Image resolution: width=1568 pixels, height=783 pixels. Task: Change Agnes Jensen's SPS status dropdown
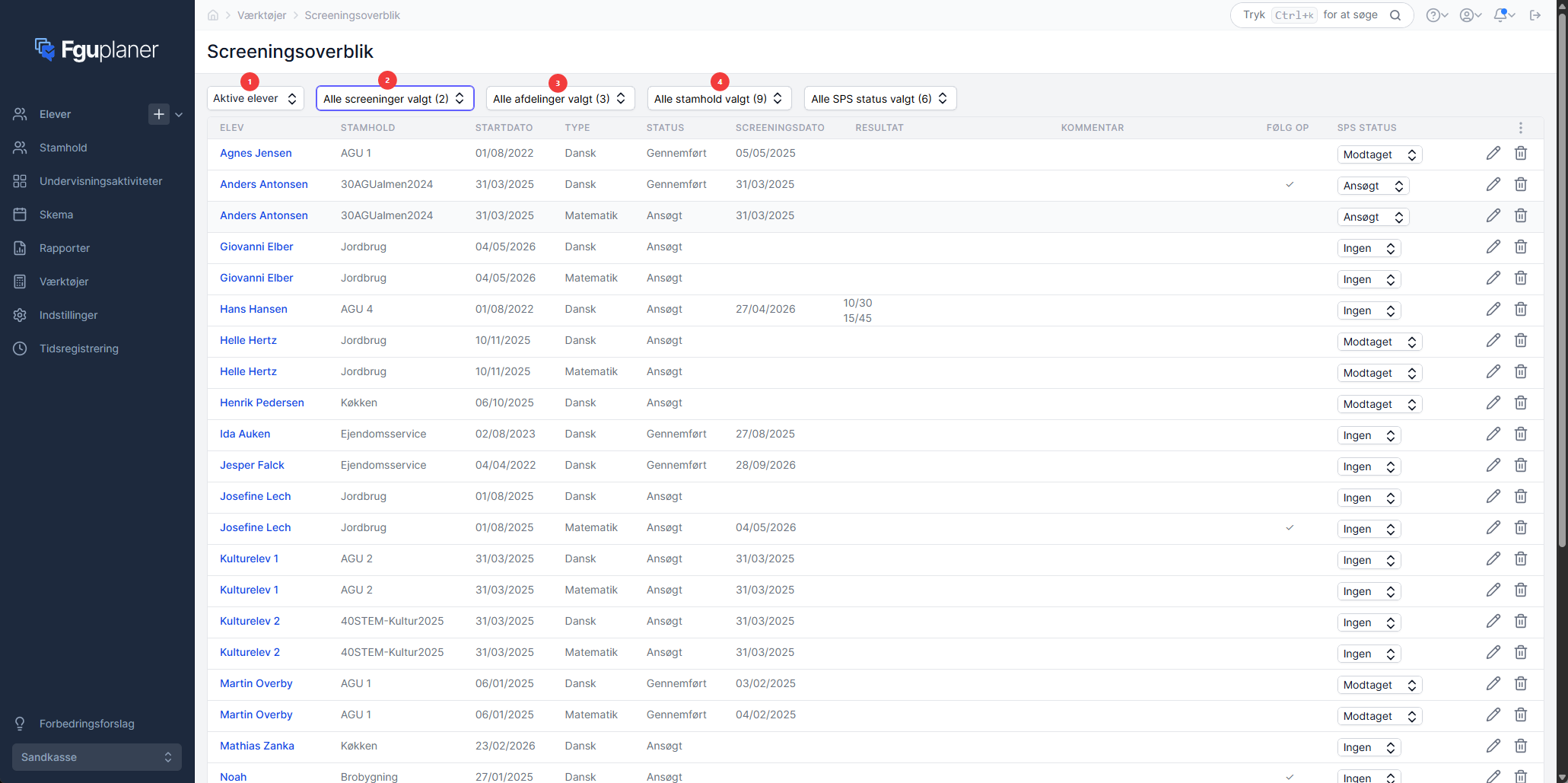point(1379,154)
